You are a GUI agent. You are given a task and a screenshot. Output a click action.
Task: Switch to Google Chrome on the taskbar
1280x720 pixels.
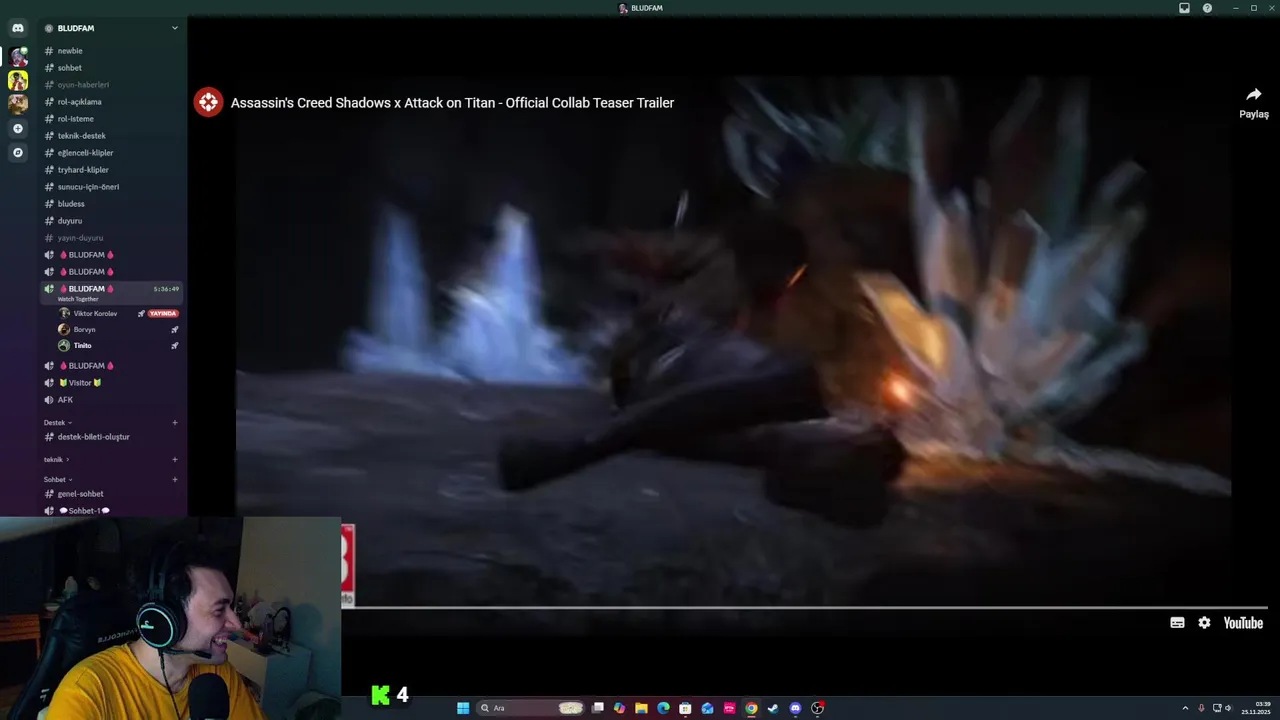(751, 708)
